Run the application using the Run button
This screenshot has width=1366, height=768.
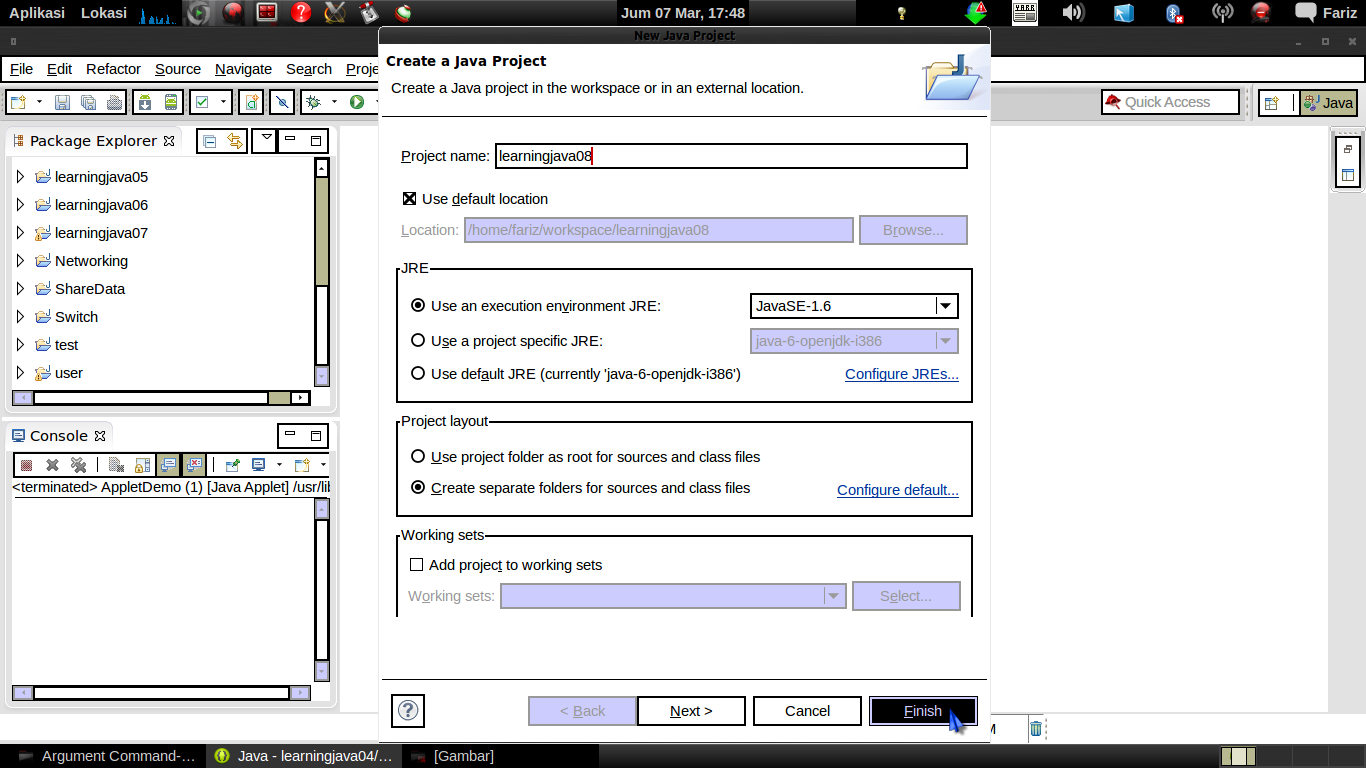(358, 101)
